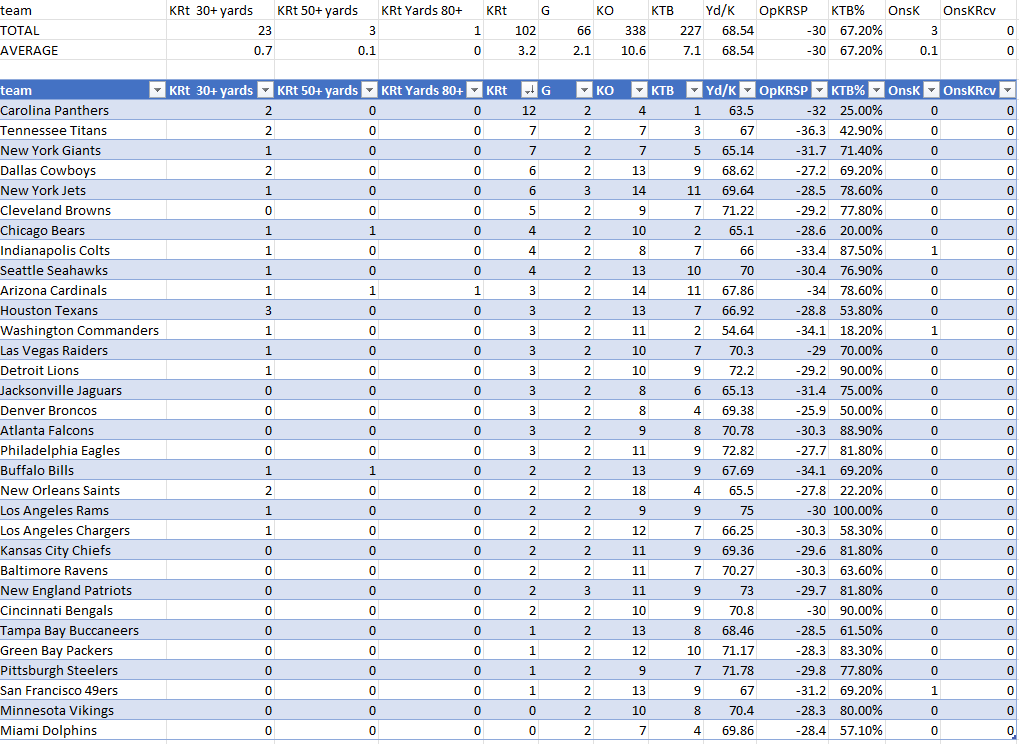Click the TOTAL KTB value 227
Viewport: 1019px width, 744px height.
point(677,31)
